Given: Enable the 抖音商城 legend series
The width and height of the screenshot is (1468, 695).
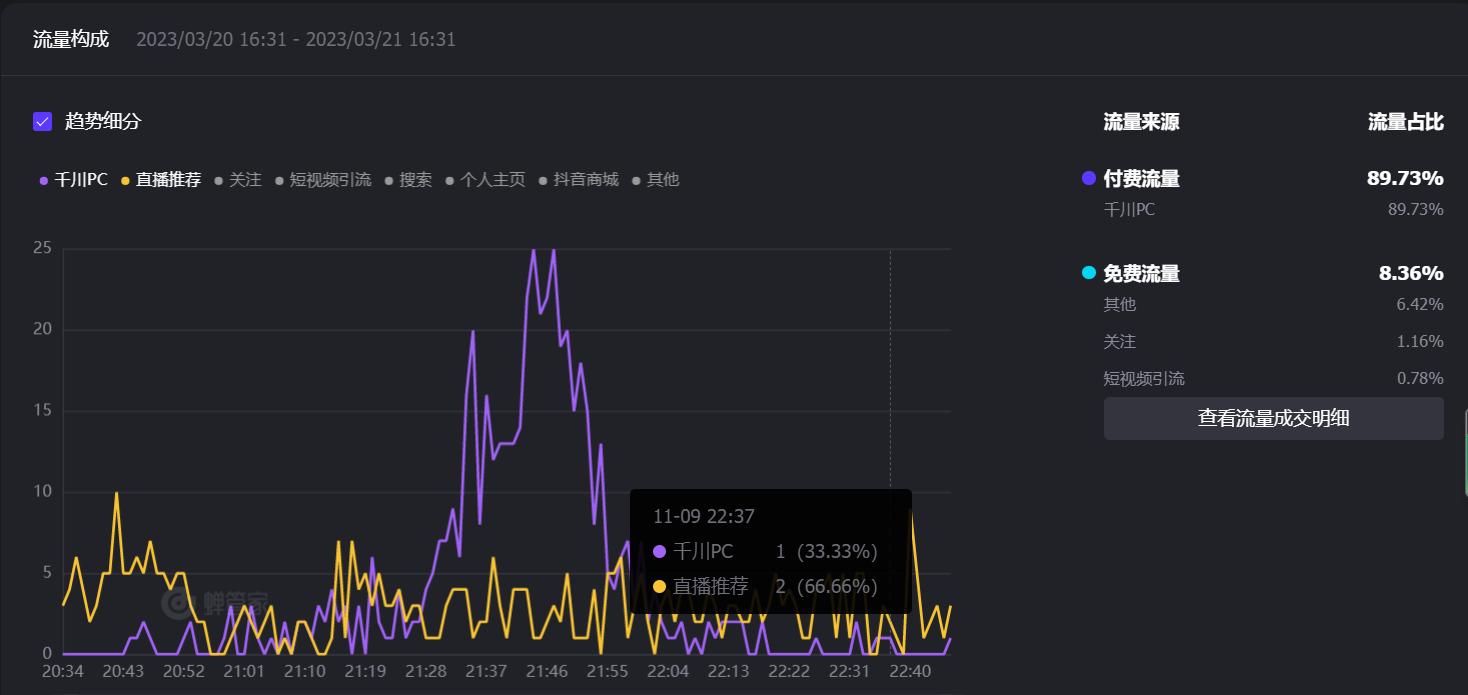Looking at the screenshot, I should [x=579, y=180].
